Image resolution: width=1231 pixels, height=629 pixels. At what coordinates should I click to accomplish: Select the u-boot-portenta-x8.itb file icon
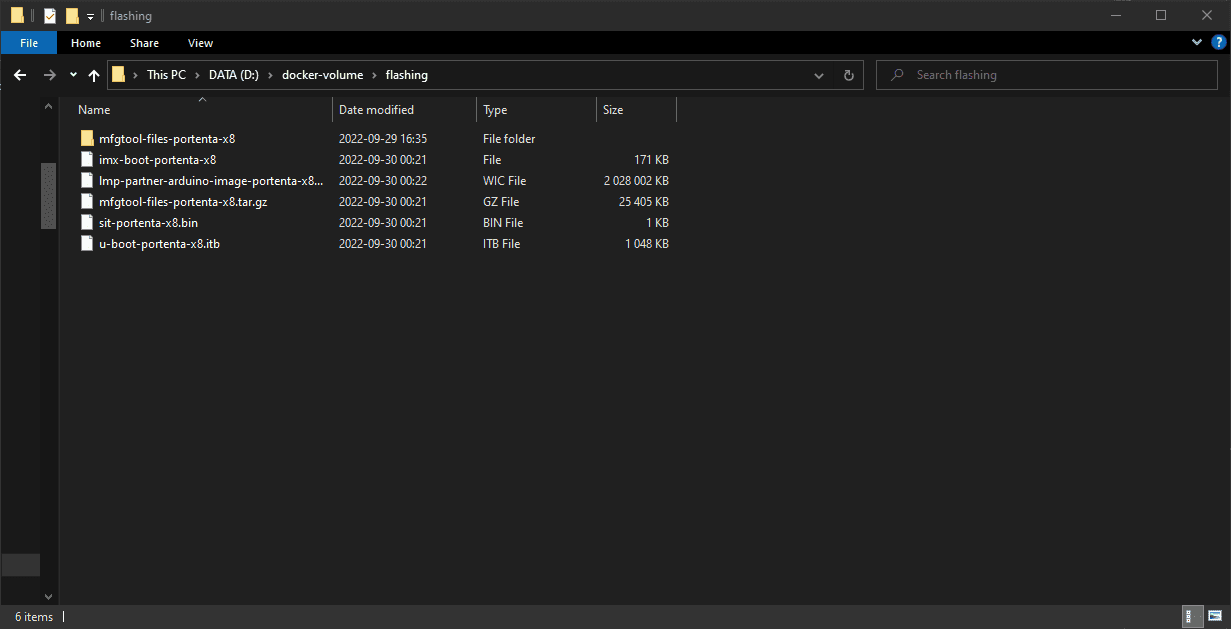(87, 244)
